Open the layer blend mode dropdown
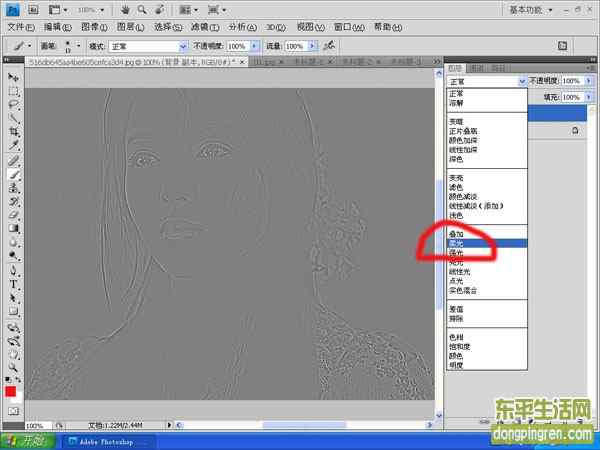The height and width of the screenshot is (450, 600). pos(486,80)
